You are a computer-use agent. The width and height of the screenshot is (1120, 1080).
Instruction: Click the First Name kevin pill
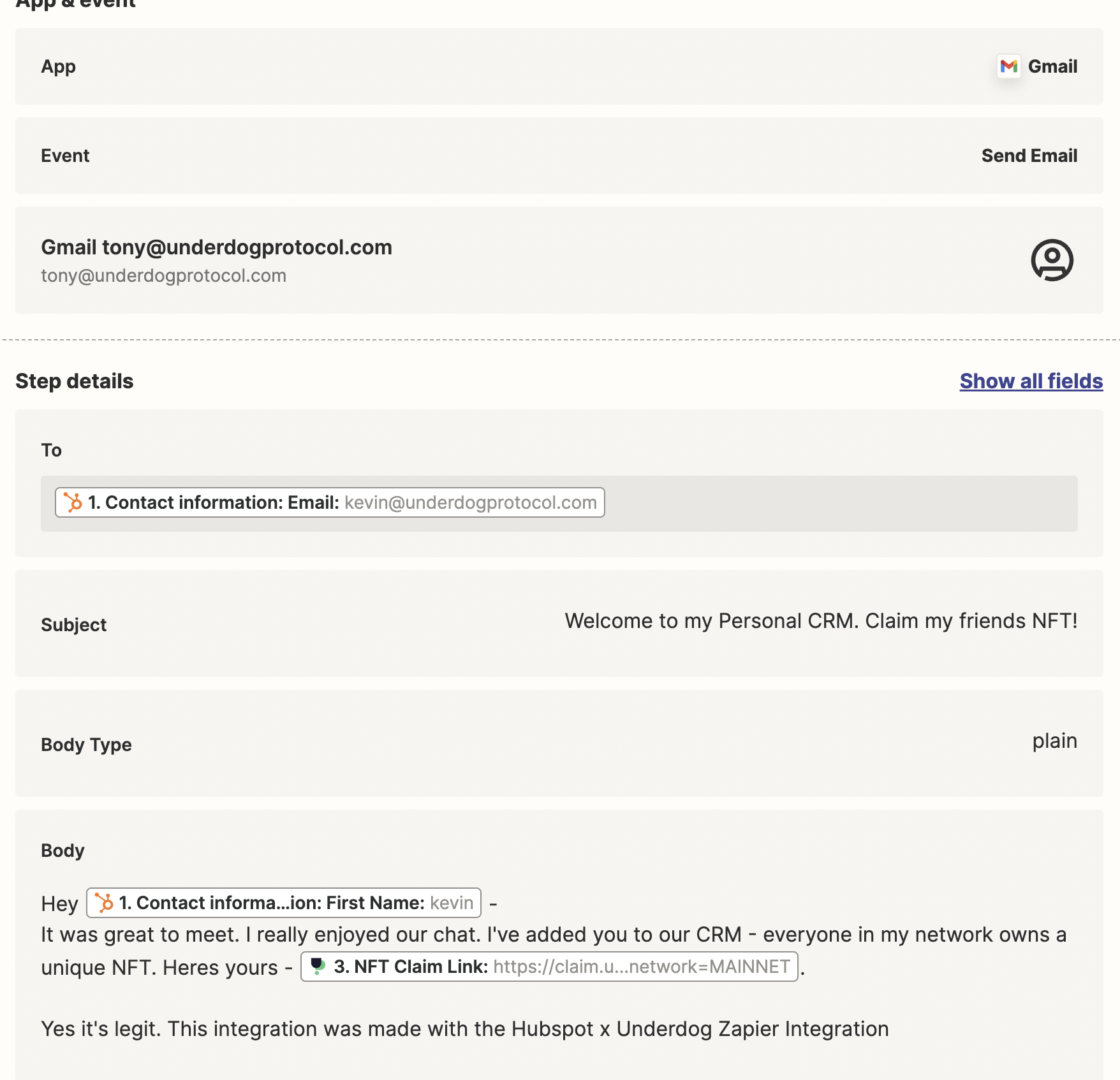pyautogui.click(x=284, y=903)
